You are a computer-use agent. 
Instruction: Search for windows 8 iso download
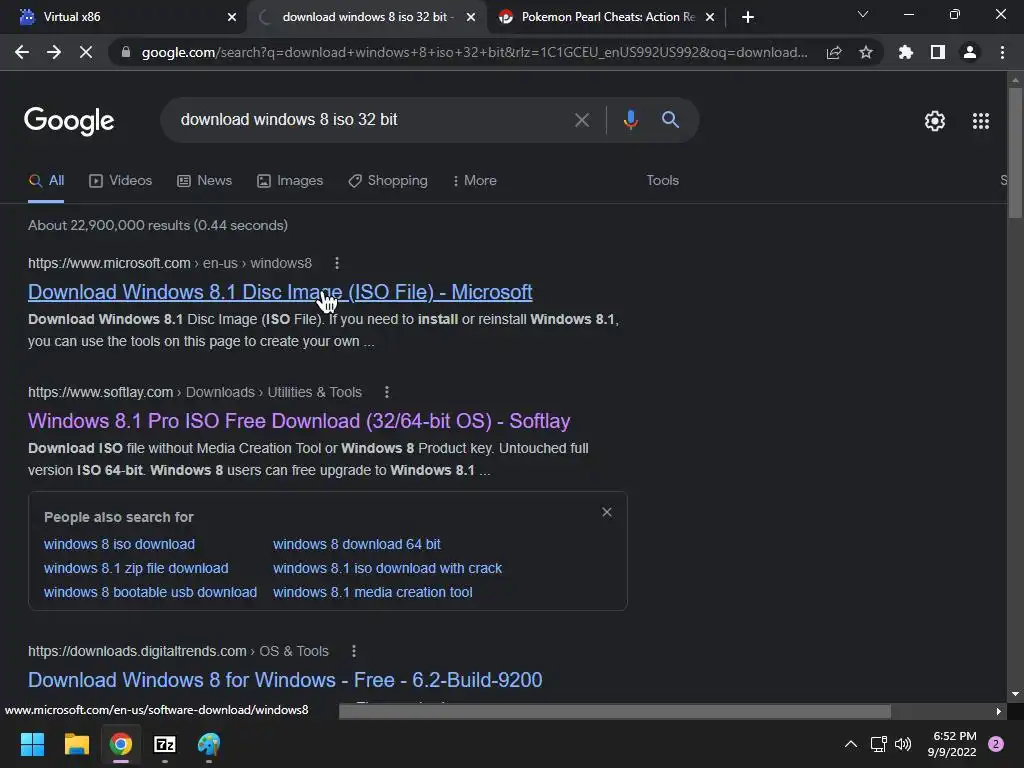click(120, 544)
